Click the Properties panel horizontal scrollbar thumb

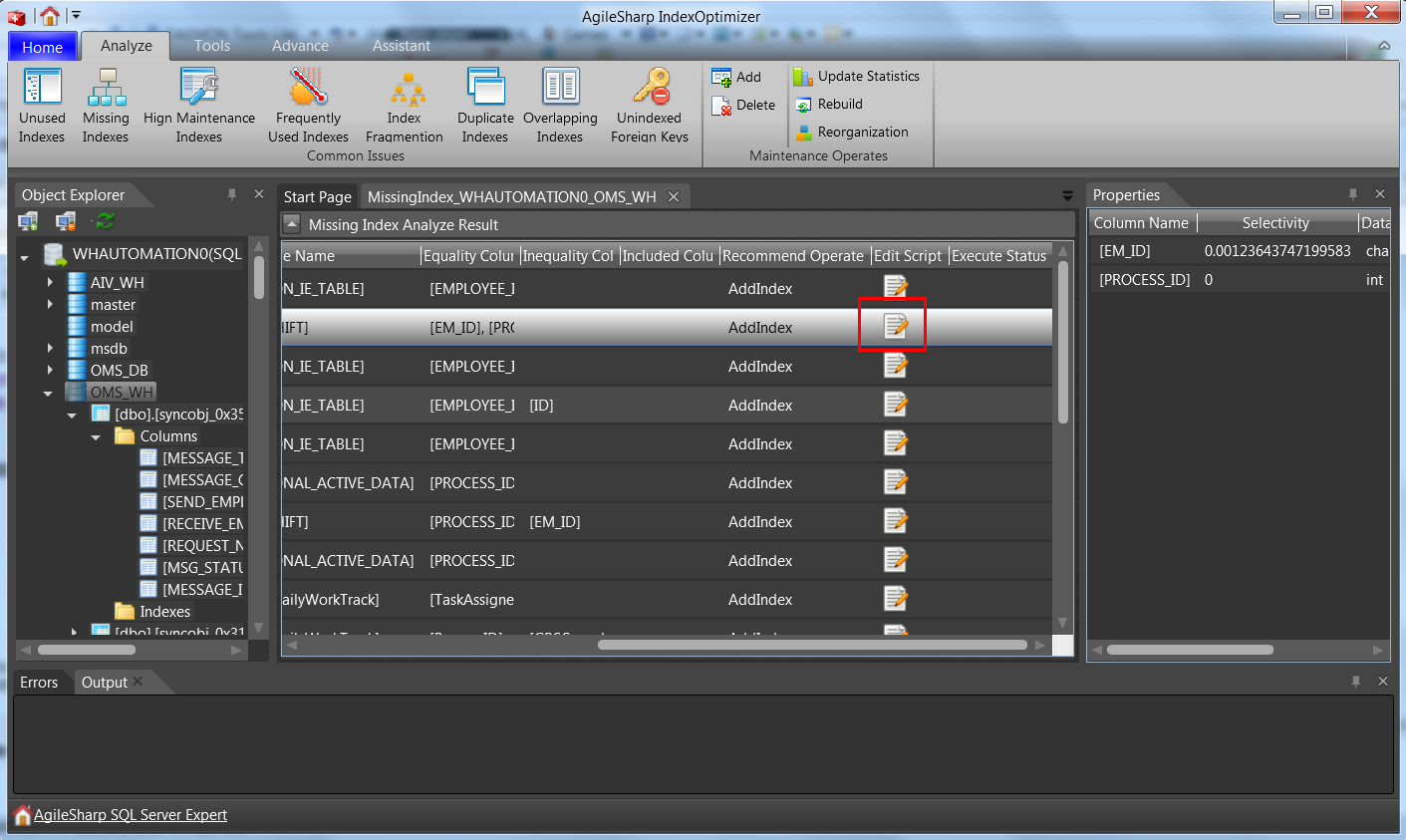click(x=1190, y=650)
